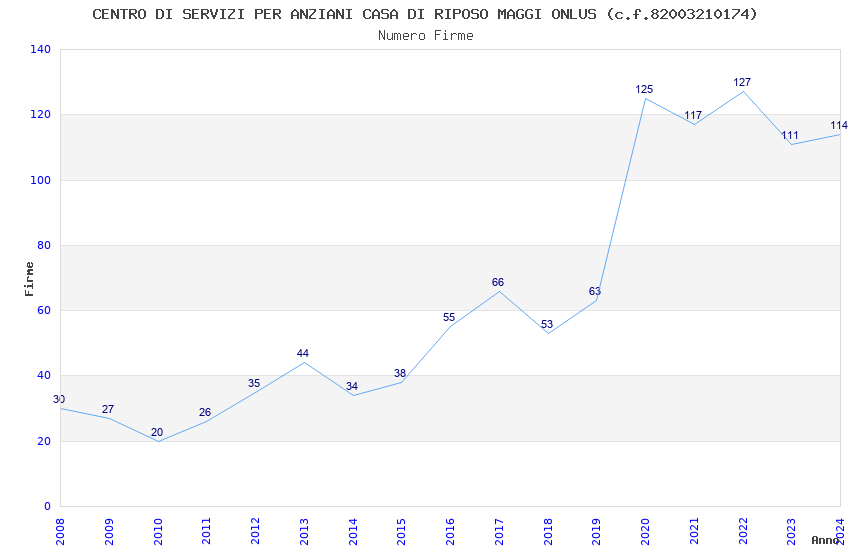Click the x-axis year 2021
The image size is (850, 550).
point(694,531)
